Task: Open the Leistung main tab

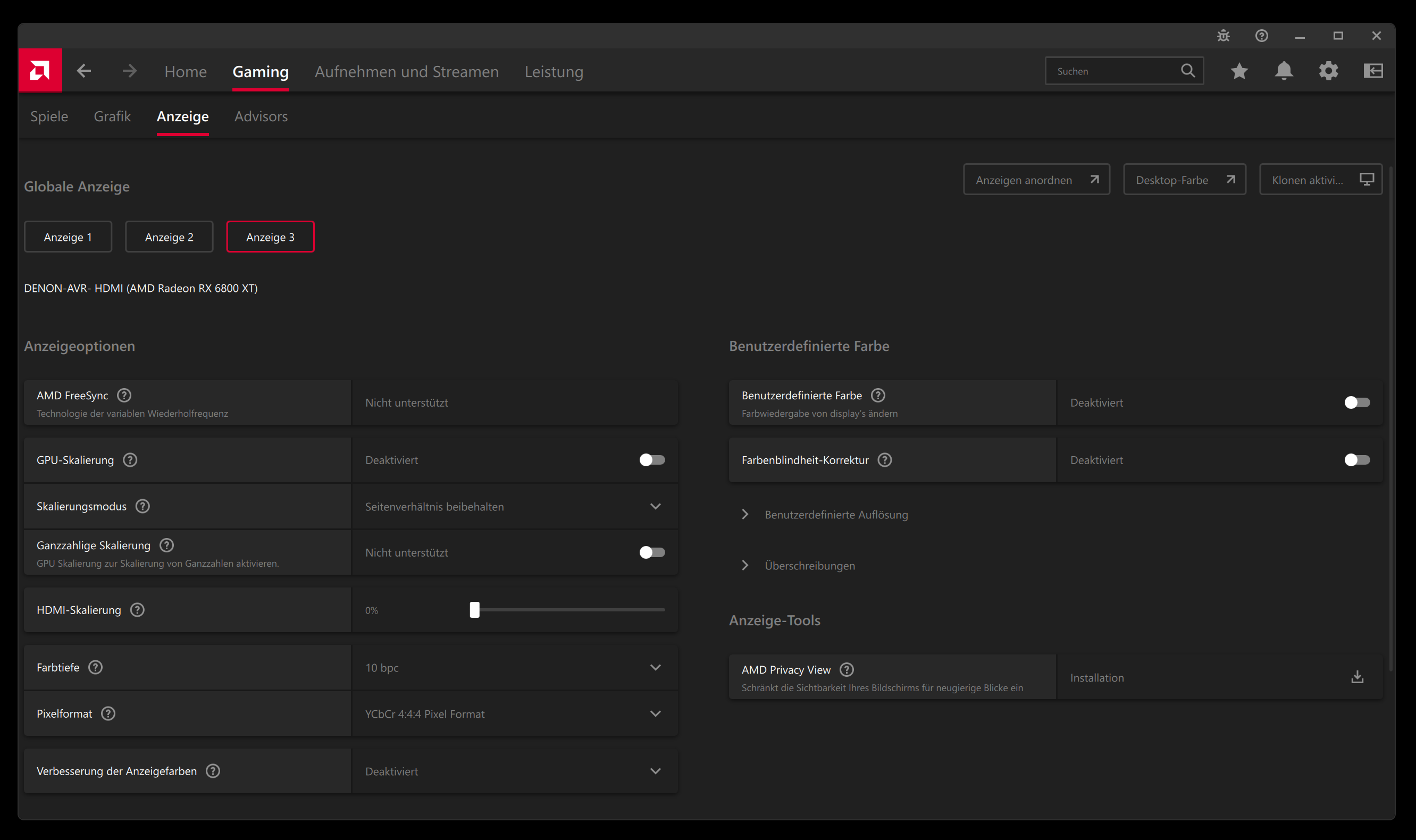Action: tap(554, 71)
